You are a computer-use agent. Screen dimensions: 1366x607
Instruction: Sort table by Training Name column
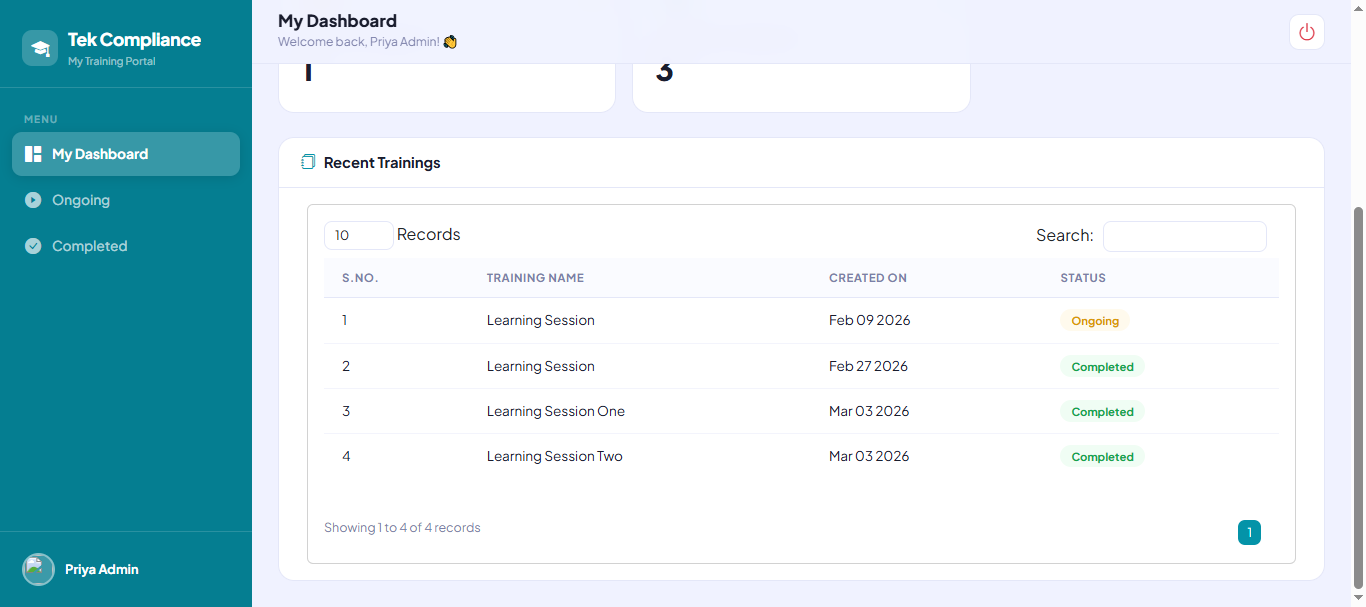(x=535, y=278)
